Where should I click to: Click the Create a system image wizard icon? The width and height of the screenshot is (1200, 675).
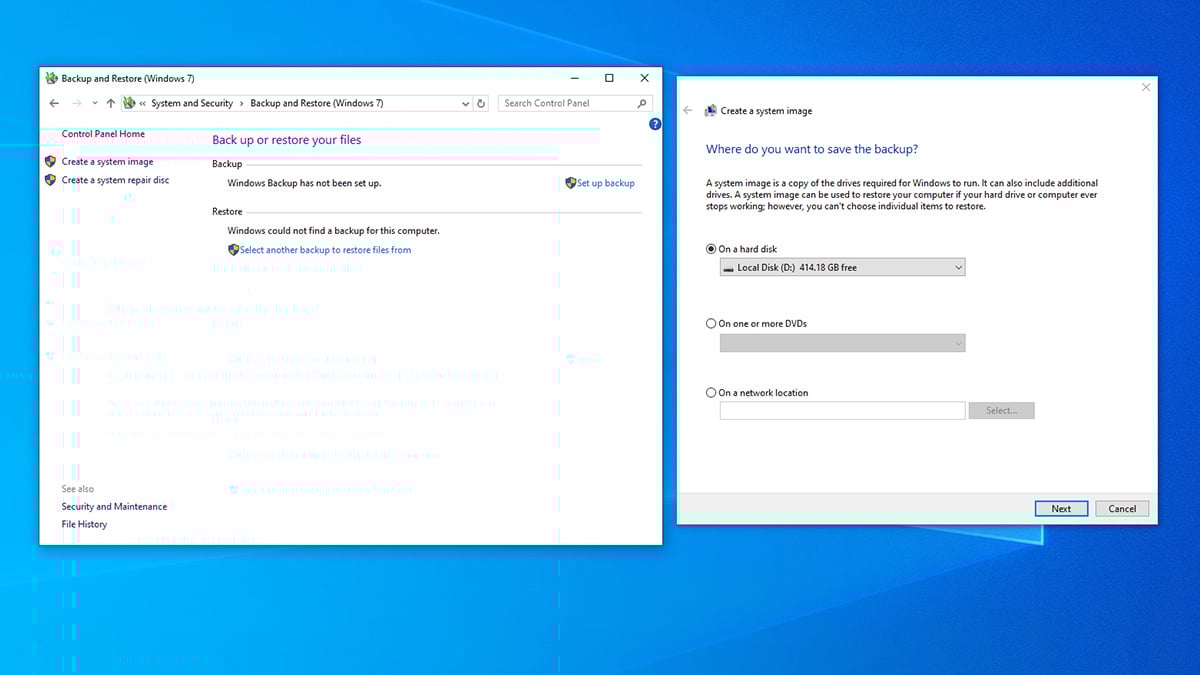(711, 111)
